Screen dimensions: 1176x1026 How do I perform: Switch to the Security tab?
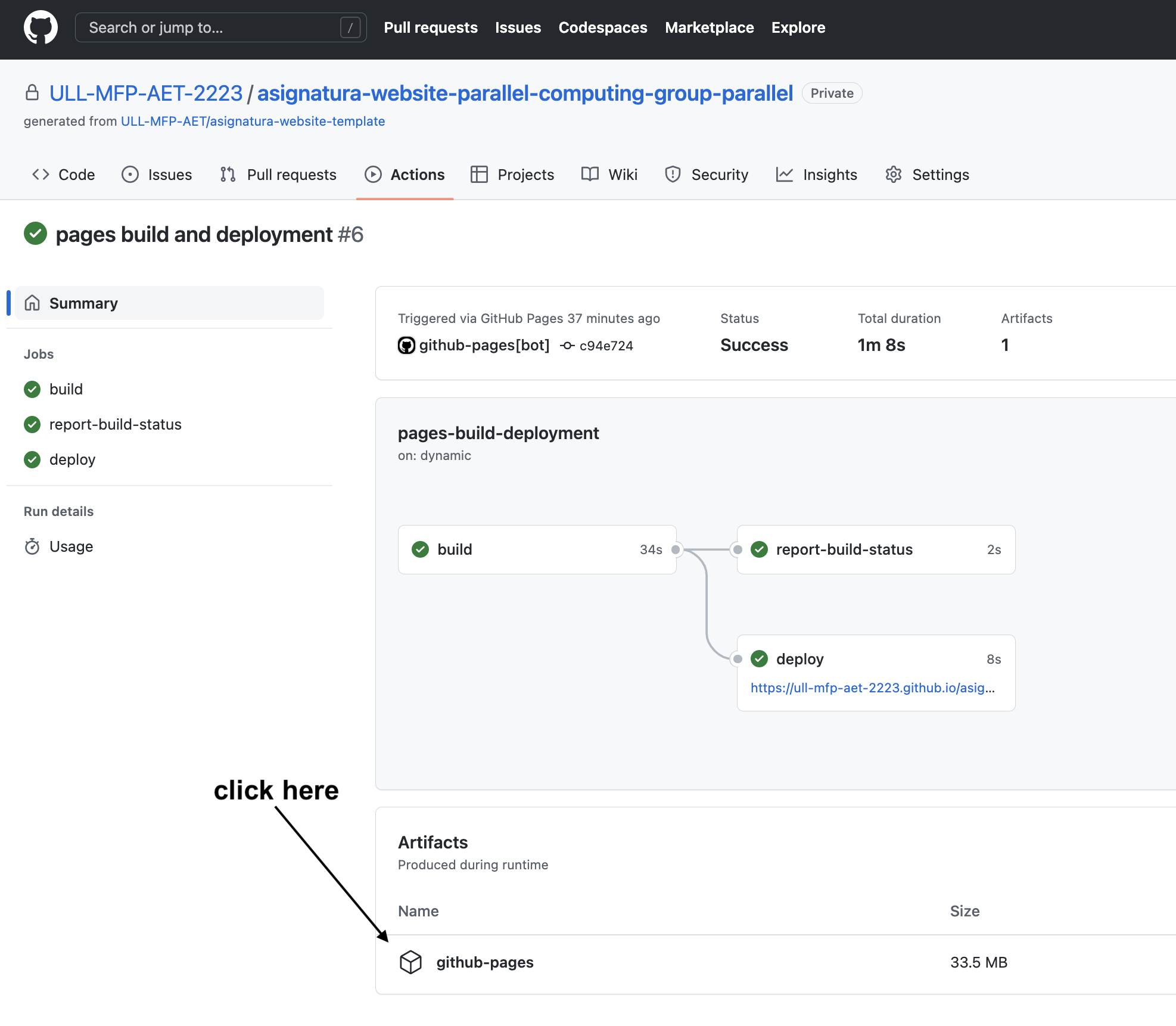click(719, 174)
